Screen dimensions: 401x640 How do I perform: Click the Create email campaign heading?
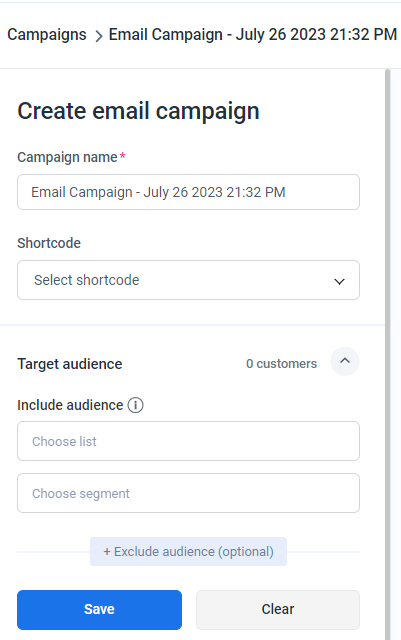(138, 111)
